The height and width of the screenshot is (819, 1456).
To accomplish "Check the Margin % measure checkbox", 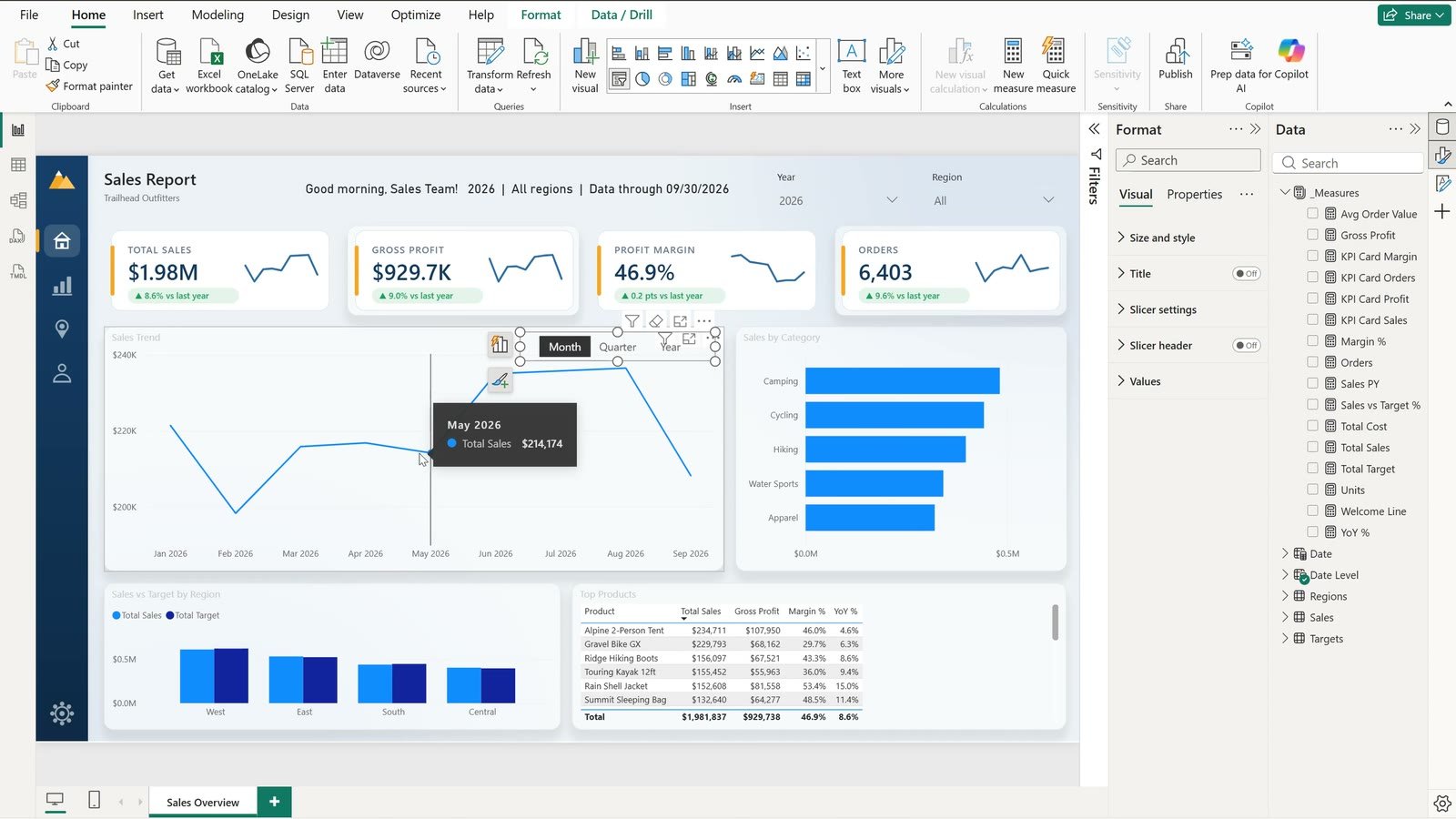I will (1312, 341).
